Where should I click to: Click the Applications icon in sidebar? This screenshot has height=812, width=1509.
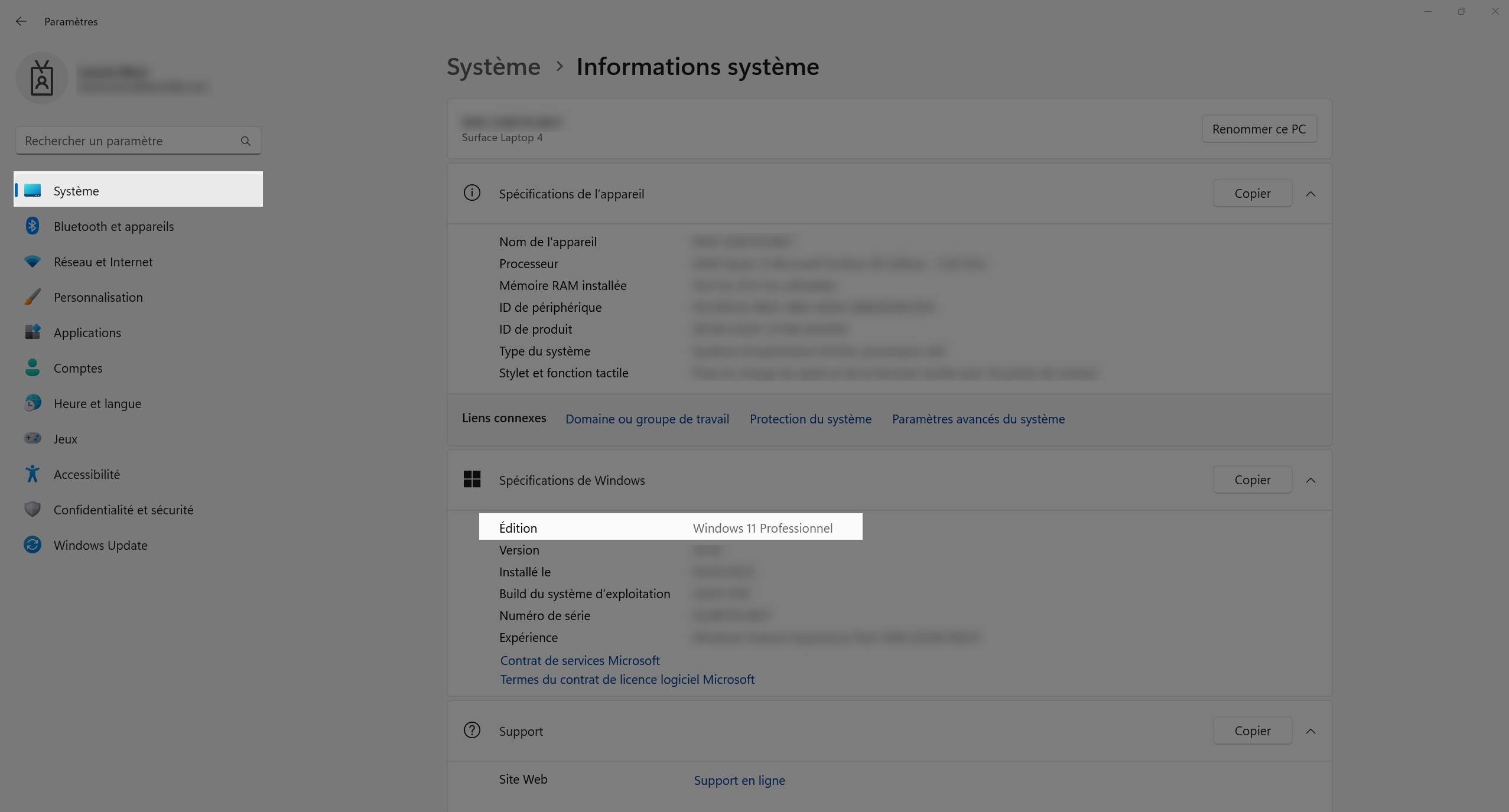pos(32,332)
